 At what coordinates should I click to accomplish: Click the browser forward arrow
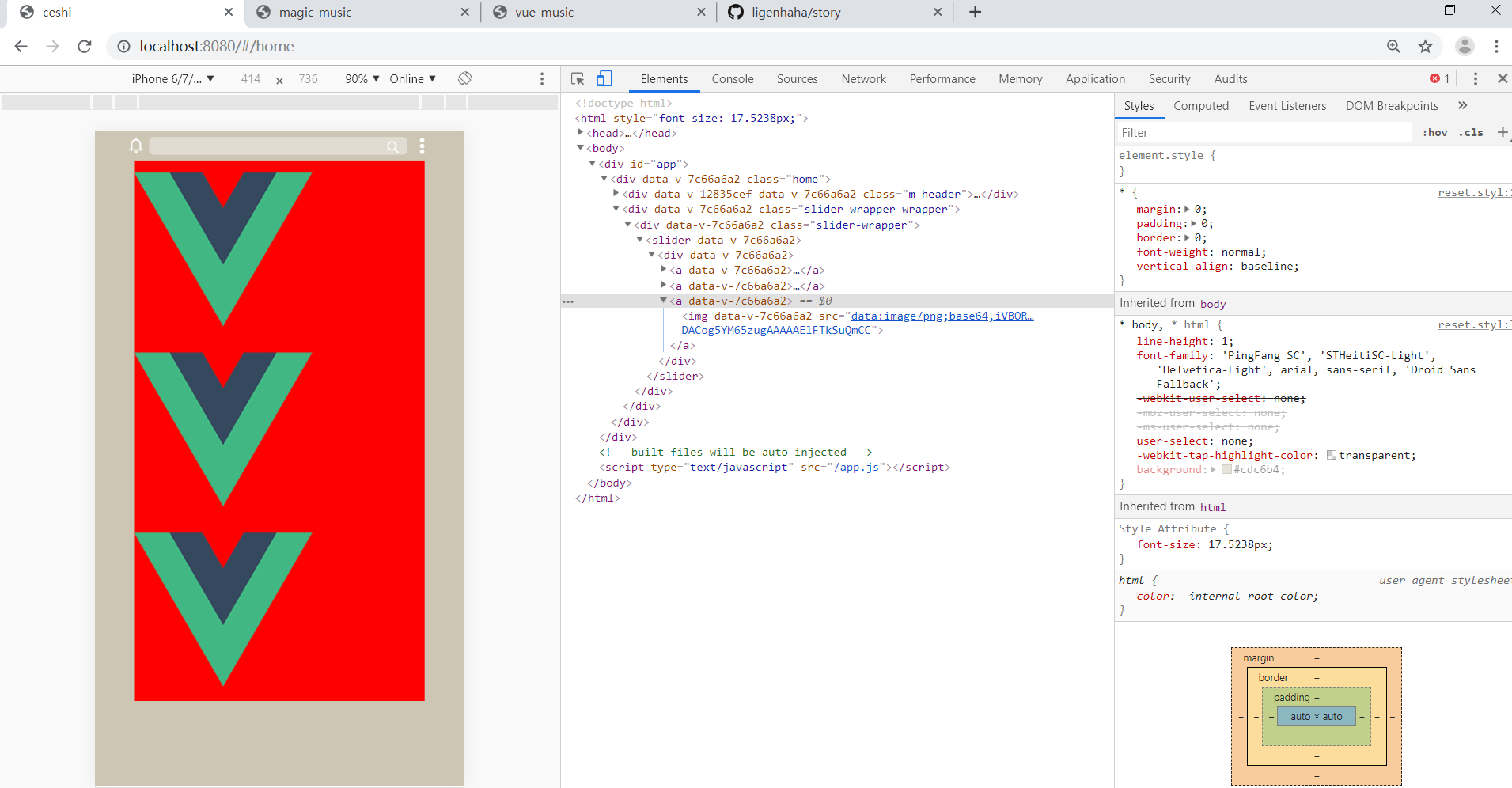point(53,47)
